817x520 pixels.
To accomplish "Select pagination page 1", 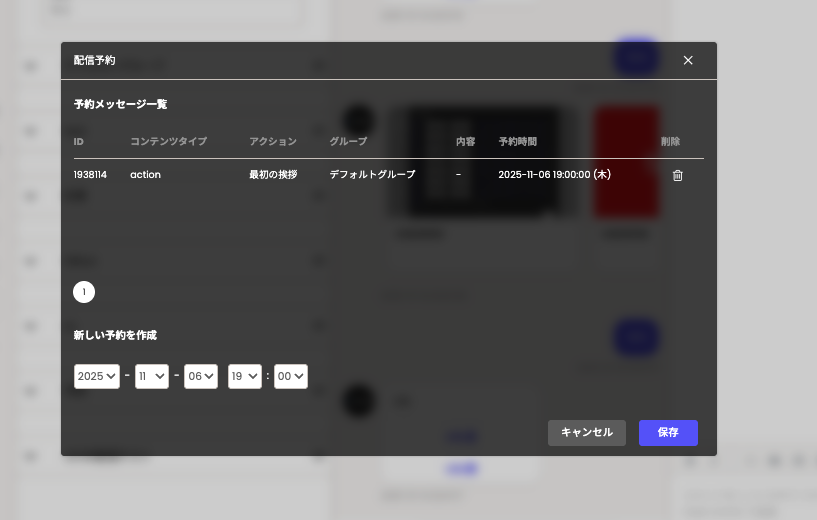I will 84,292.
